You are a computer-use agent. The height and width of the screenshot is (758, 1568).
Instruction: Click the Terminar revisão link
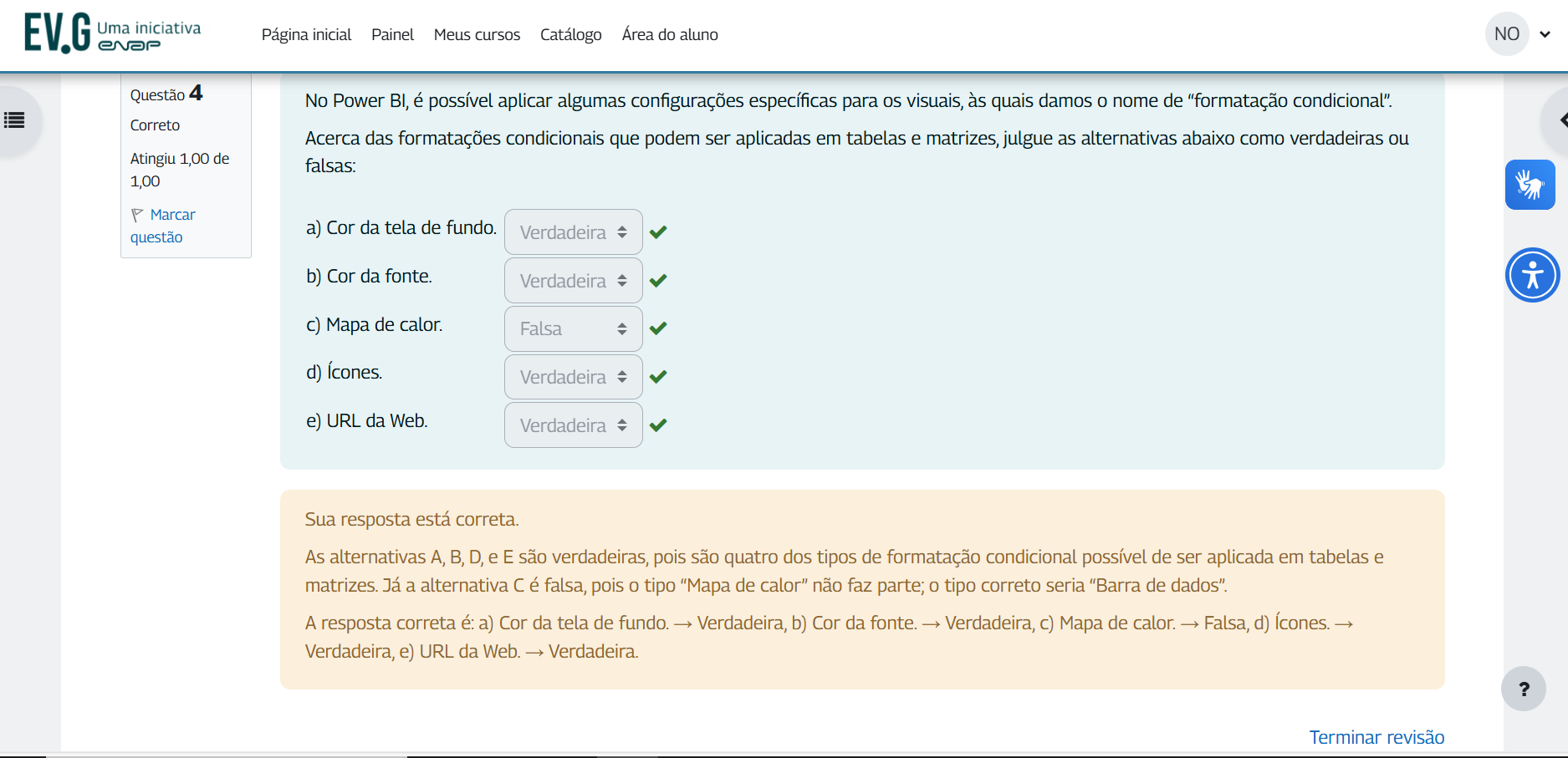tap(1376, 737)
